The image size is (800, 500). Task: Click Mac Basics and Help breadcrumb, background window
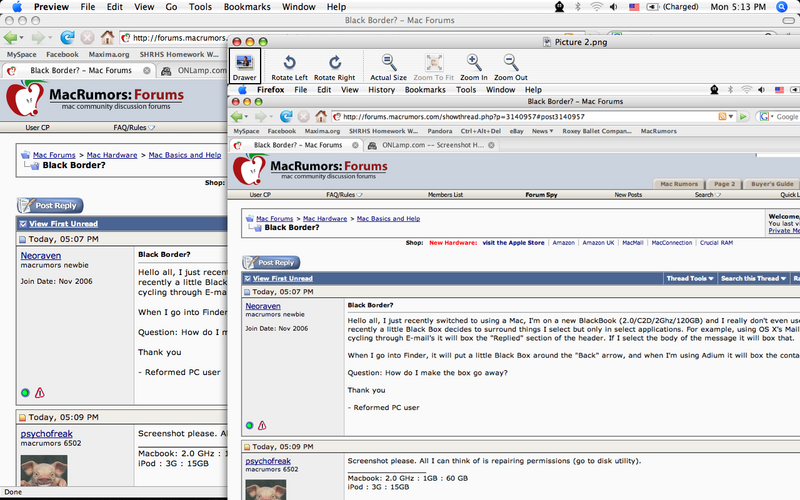(x=185, y=155)
